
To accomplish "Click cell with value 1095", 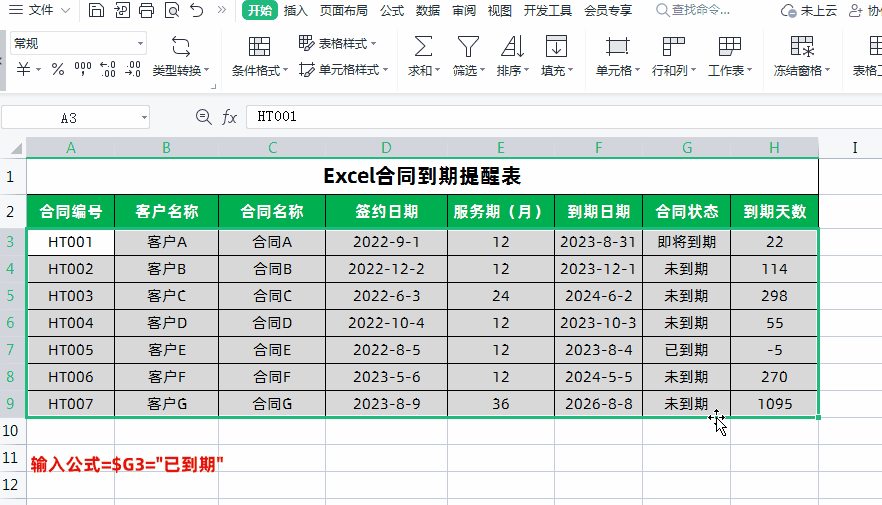I will [775, 404].
